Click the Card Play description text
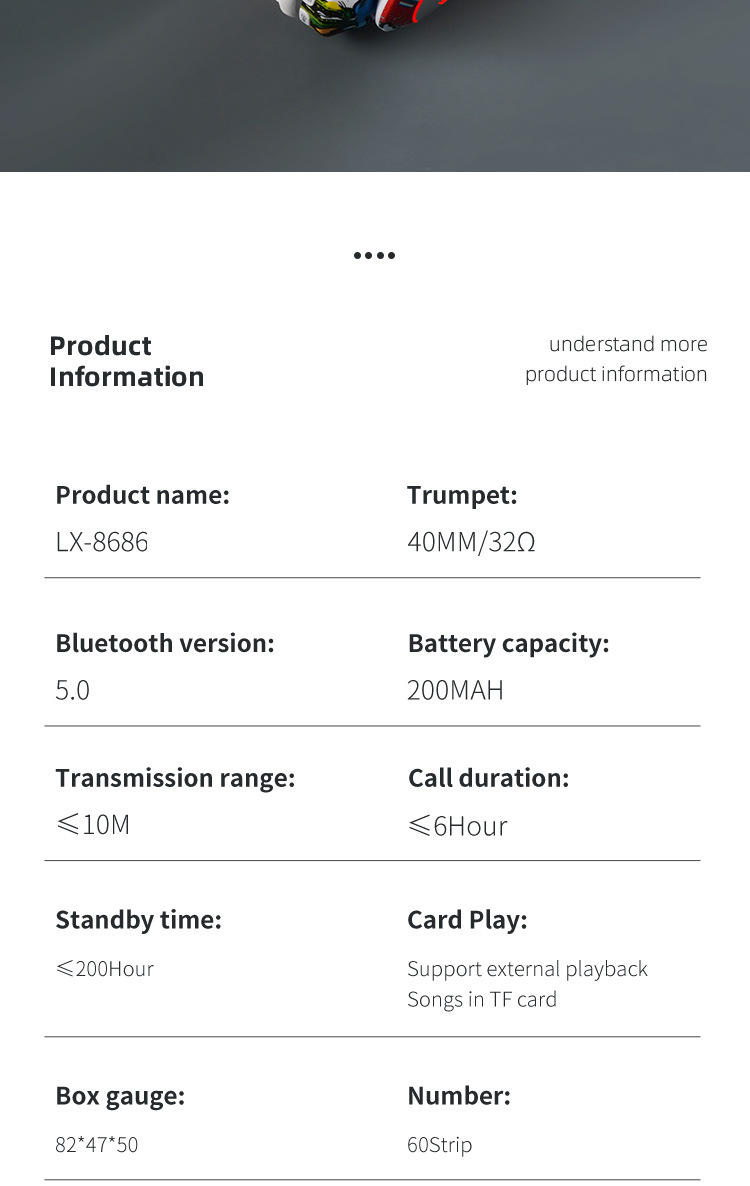The image size is (750, 1186). 527,984
